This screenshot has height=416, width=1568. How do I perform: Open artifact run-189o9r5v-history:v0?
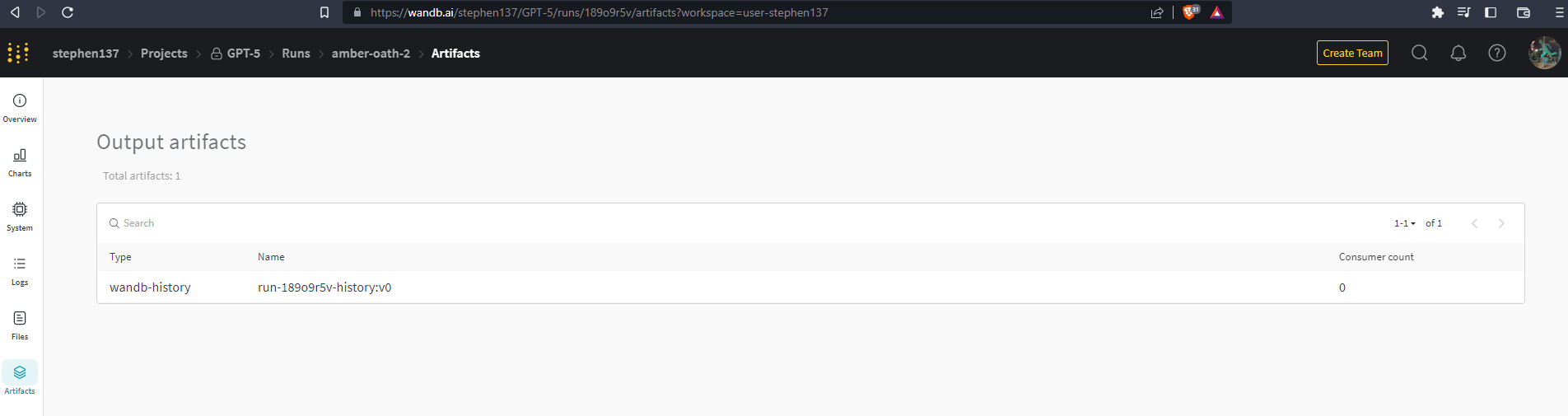[324, 287]
